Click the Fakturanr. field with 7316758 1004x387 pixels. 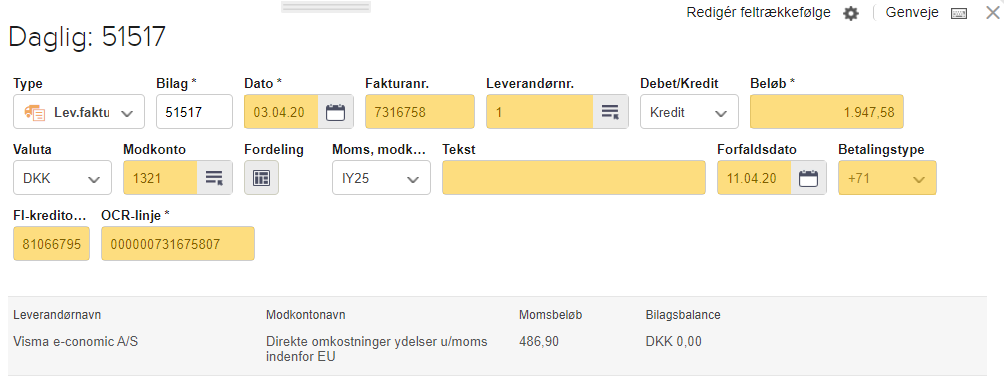pyautogui.click(x=420, y=112)
